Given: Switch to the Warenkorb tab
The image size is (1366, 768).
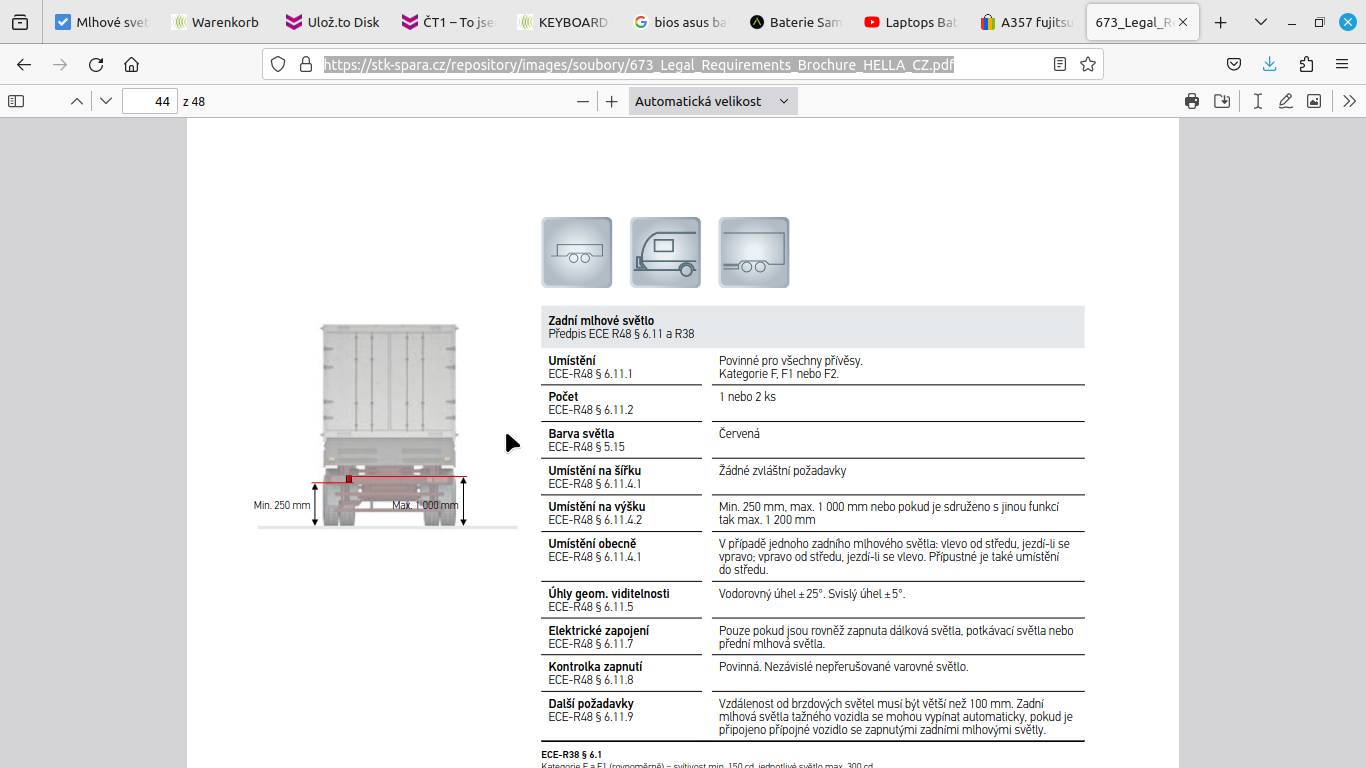Looking at the screenshot, I should pos(217,22).
